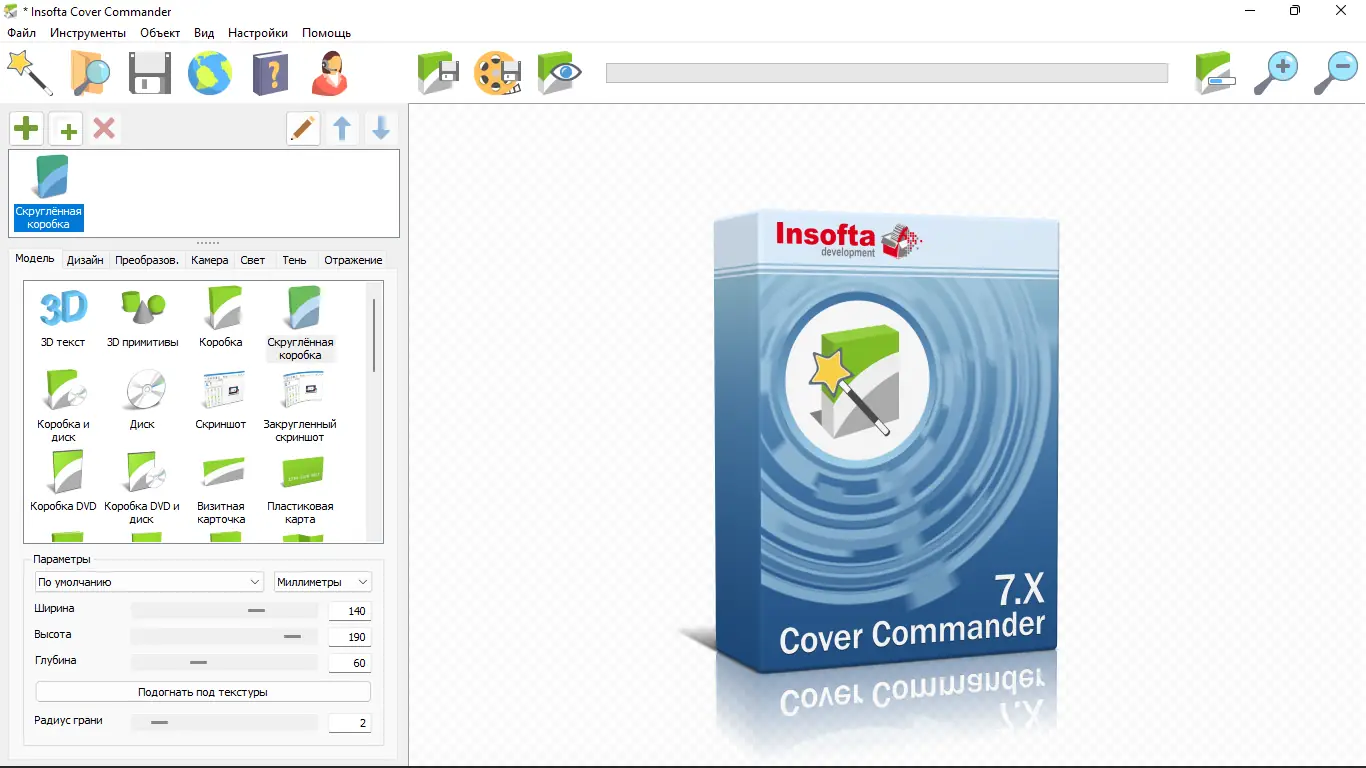Select the Закругленный скриншот model
Viewport: 1366px width, 768px height.
coord(300,406)
